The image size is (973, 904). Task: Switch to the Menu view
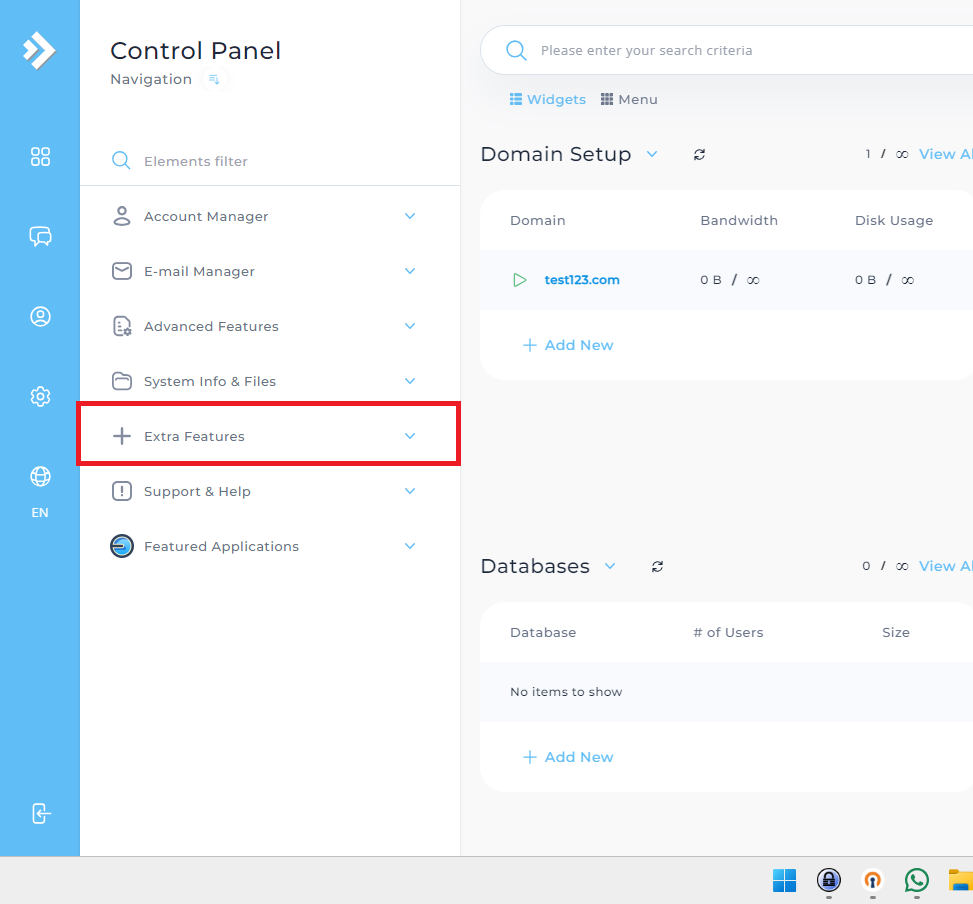[x=629, y=99]
